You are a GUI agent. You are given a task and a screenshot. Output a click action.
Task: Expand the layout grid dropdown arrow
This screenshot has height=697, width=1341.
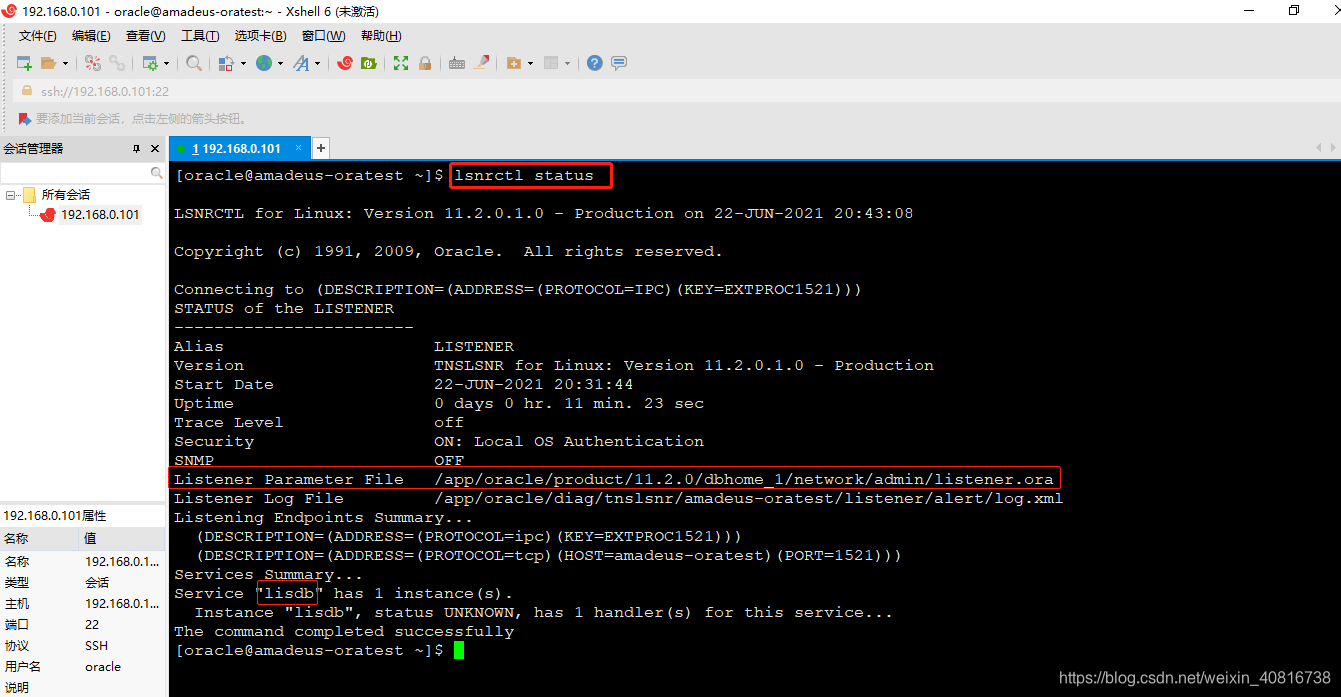[x=567, y=63]
